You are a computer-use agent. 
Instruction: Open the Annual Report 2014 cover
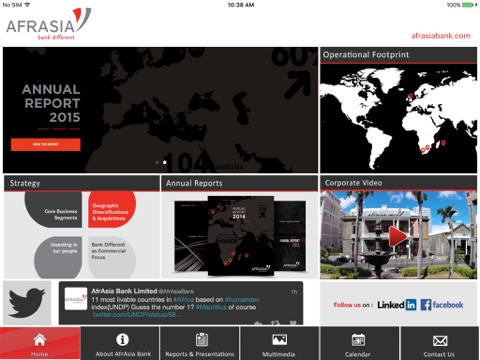click(241, 236)
